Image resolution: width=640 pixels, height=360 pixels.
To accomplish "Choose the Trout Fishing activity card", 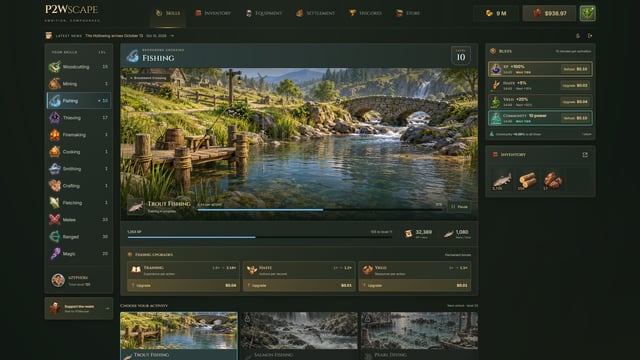I will point(179,336).
